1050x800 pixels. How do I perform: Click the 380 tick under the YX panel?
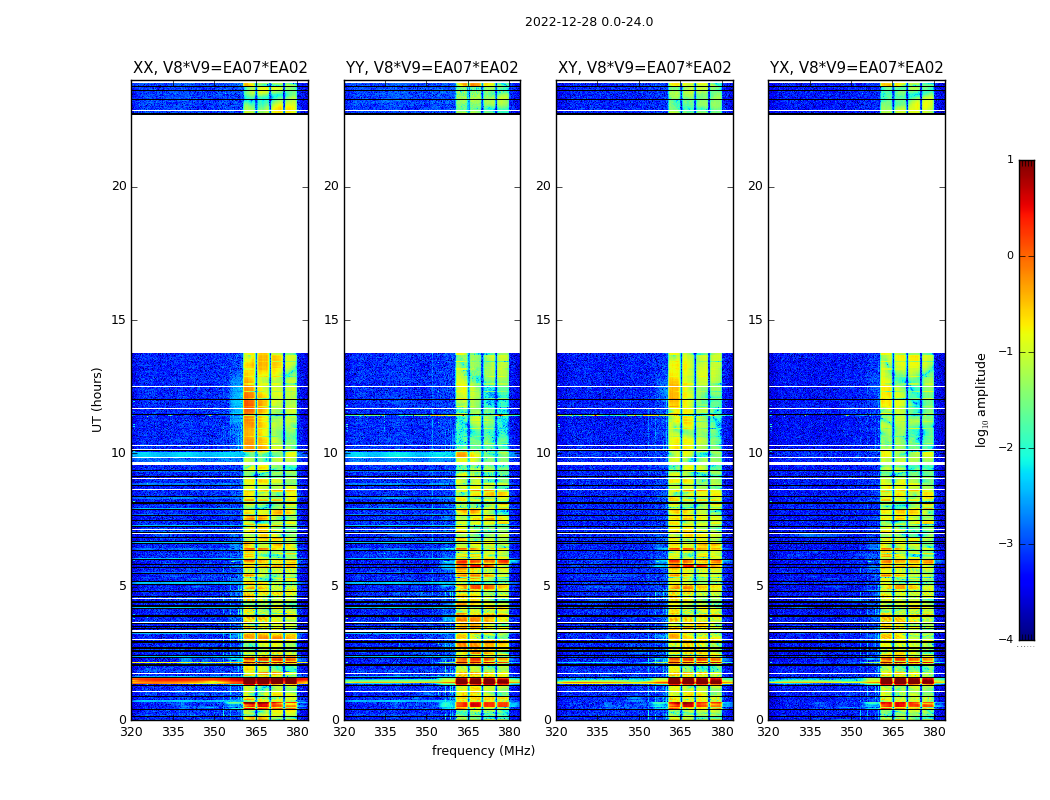[x=934, y=732]
